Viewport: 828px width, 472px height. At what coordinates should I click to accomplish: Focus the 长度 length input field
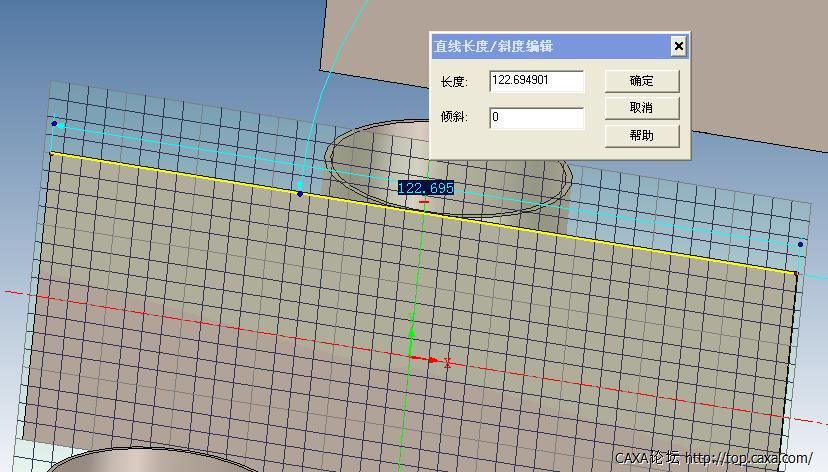(536, 81)
